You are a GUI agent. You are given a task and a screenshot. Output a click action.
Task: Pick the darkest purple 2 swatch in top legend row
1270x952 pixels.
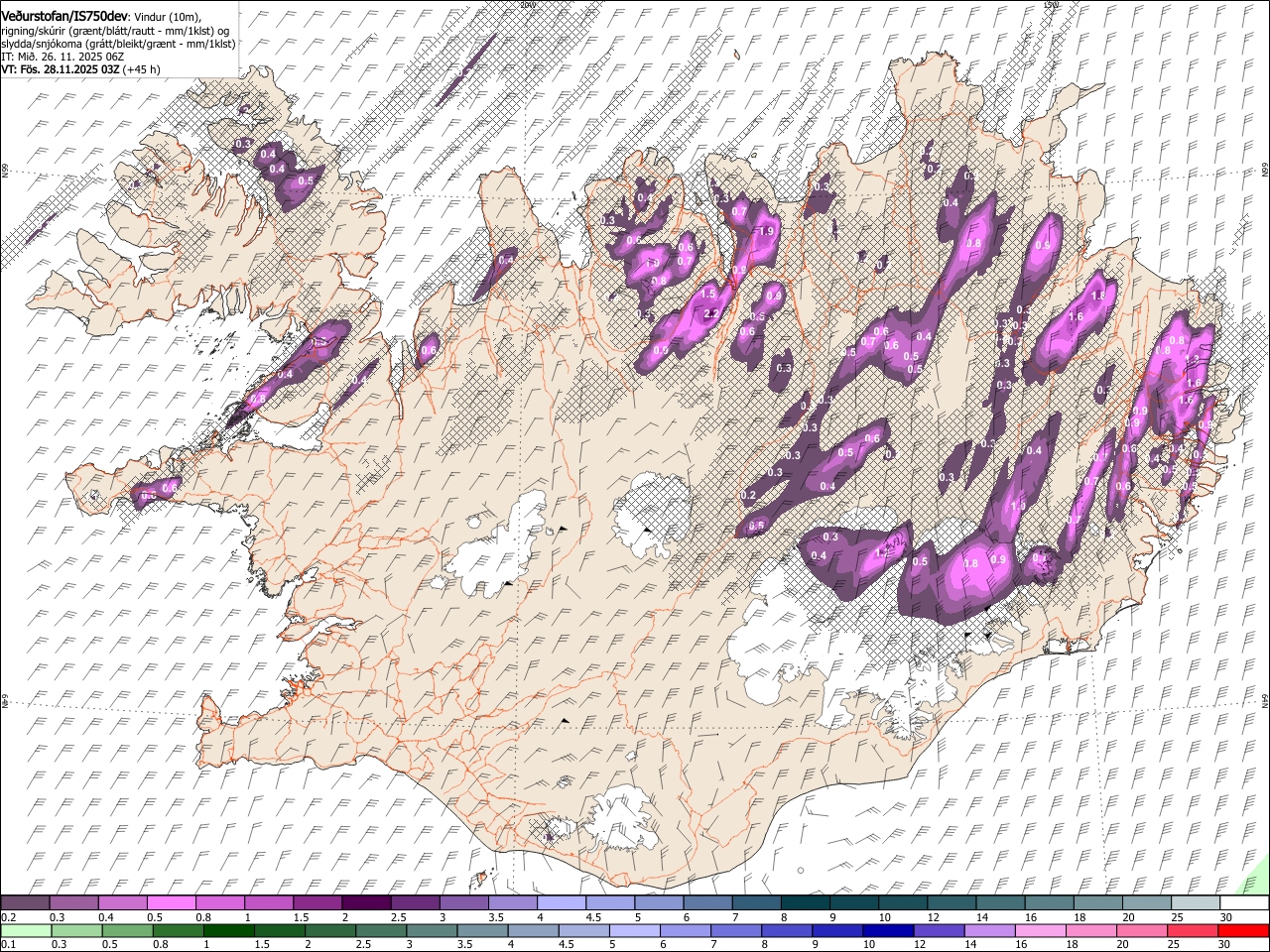(366, 902)
